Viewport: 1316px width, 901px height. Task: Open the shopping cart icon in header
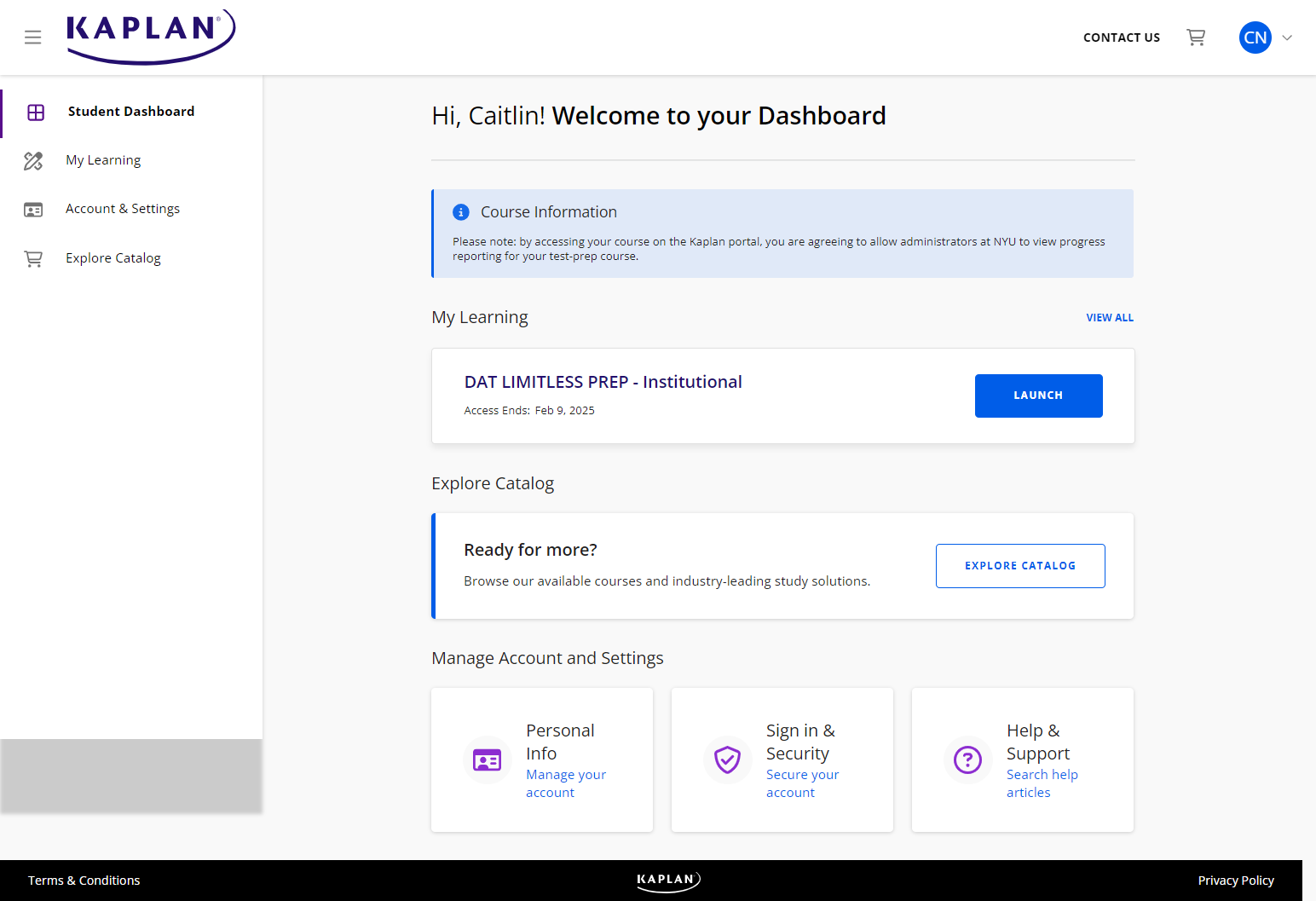(1196, 38)
